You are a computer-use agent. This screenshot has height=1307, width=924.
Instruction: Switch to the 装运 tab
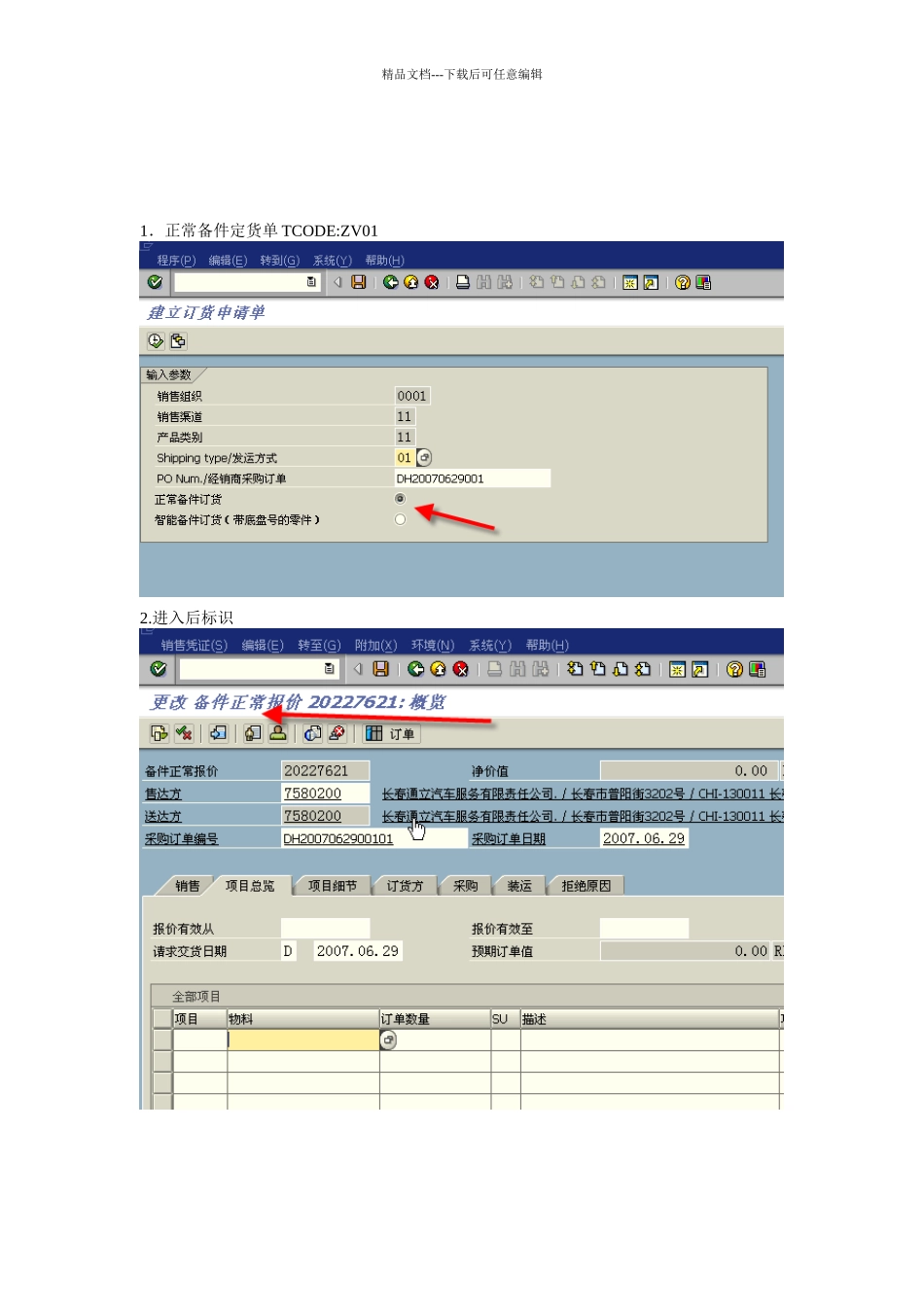[x=519, y=886]
